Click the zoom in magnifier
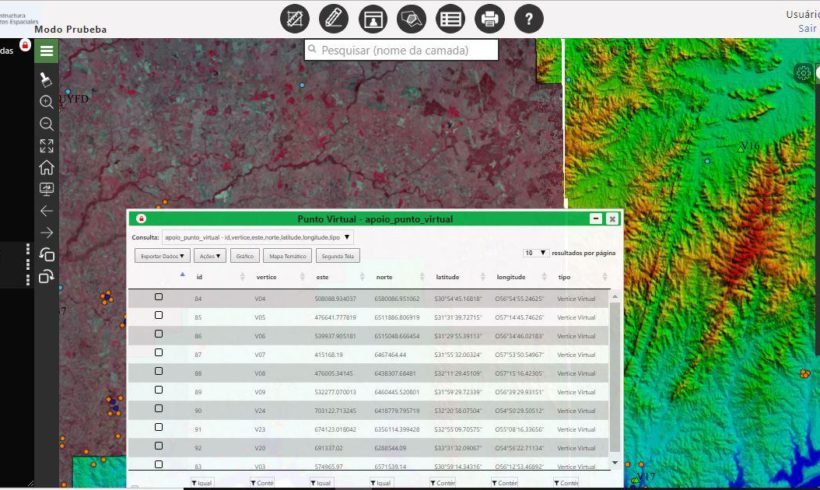Viewport: 820px width, 490px height. point(46,101)
